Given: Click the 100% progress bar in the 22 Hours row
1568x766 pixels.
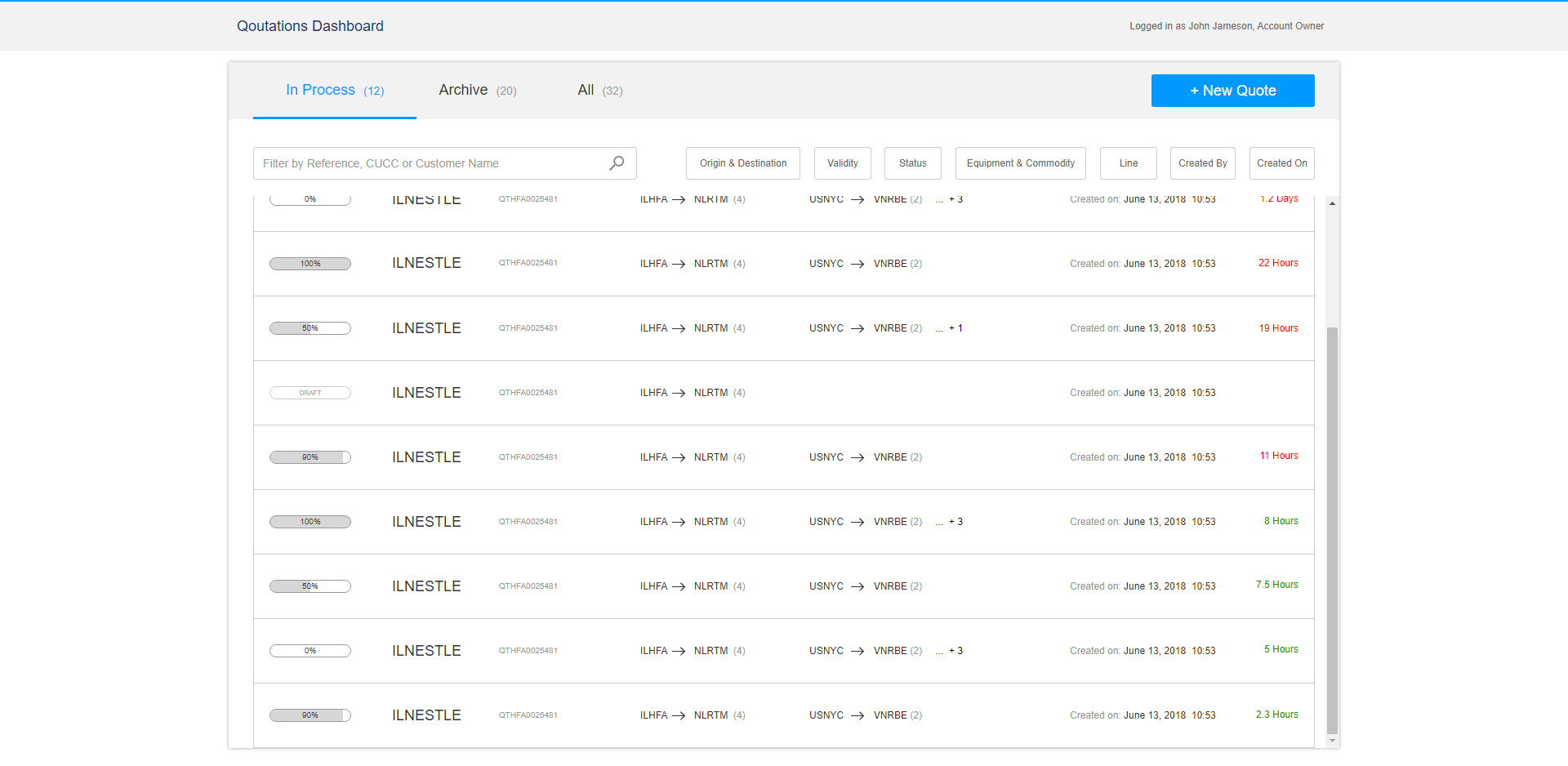Looking at the screenshot, I should (310, 264).
